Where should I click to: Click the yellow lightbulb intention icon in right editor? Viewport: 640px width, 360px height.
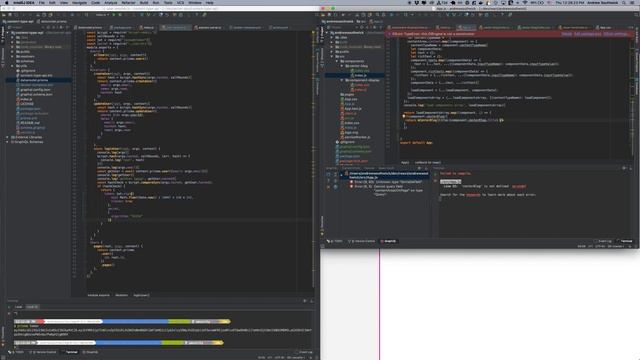click(404, 116)
